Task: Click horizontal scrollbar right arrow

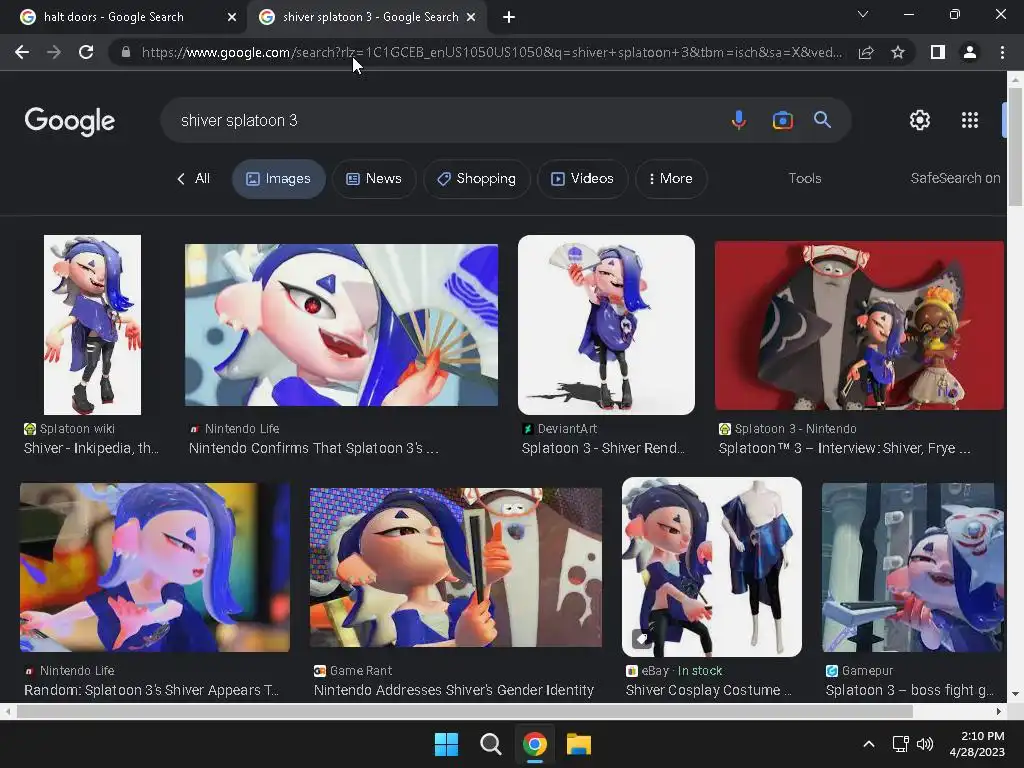Action: tap(999, 711)
